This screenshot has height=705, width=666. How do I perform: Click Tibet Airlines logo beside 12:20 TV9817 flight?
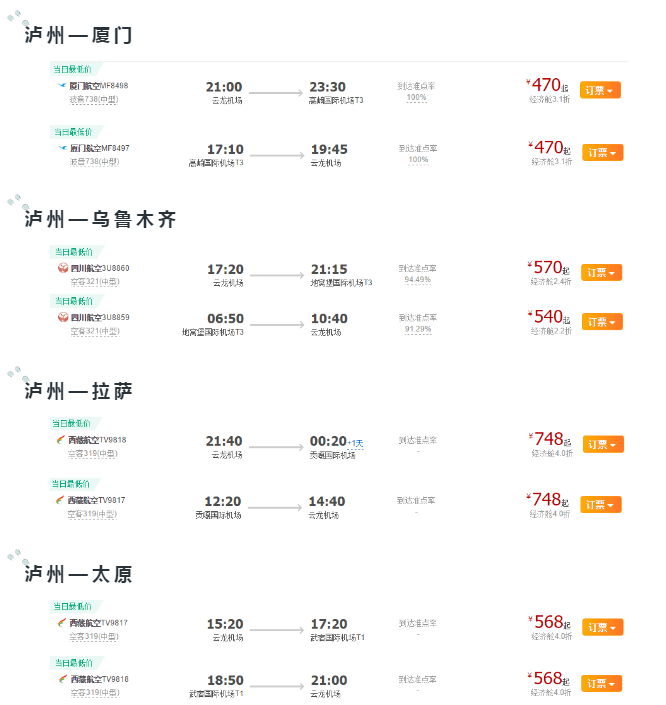point(60,500)
